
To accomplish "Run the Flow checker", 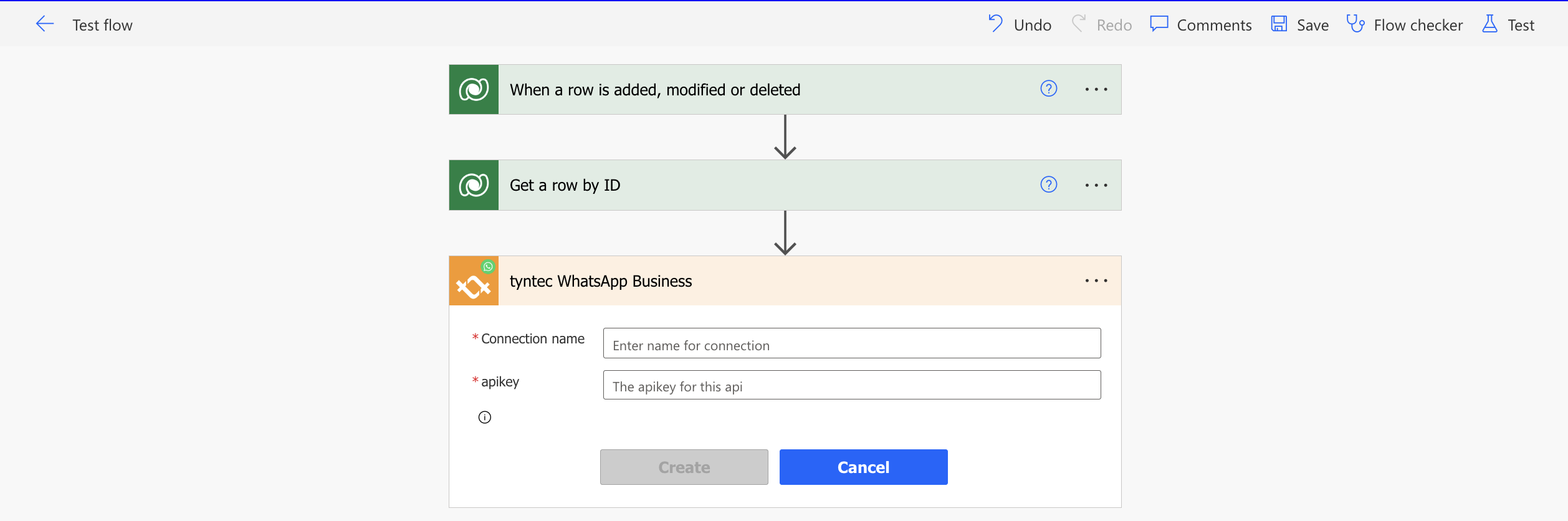I will tap(1405, 25).
